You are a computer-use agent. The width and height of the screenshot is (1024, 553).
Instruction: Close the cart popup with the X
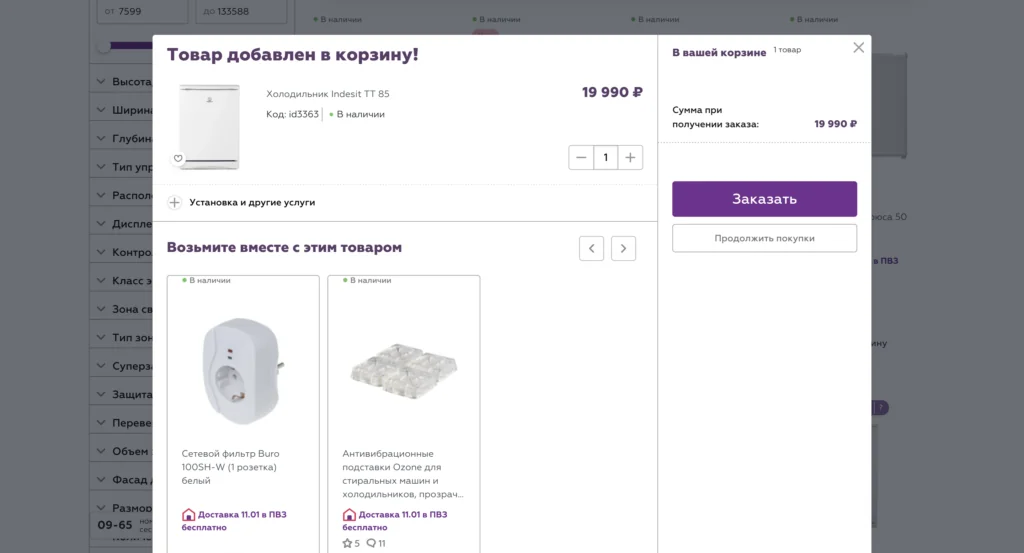tap(858, 48)
